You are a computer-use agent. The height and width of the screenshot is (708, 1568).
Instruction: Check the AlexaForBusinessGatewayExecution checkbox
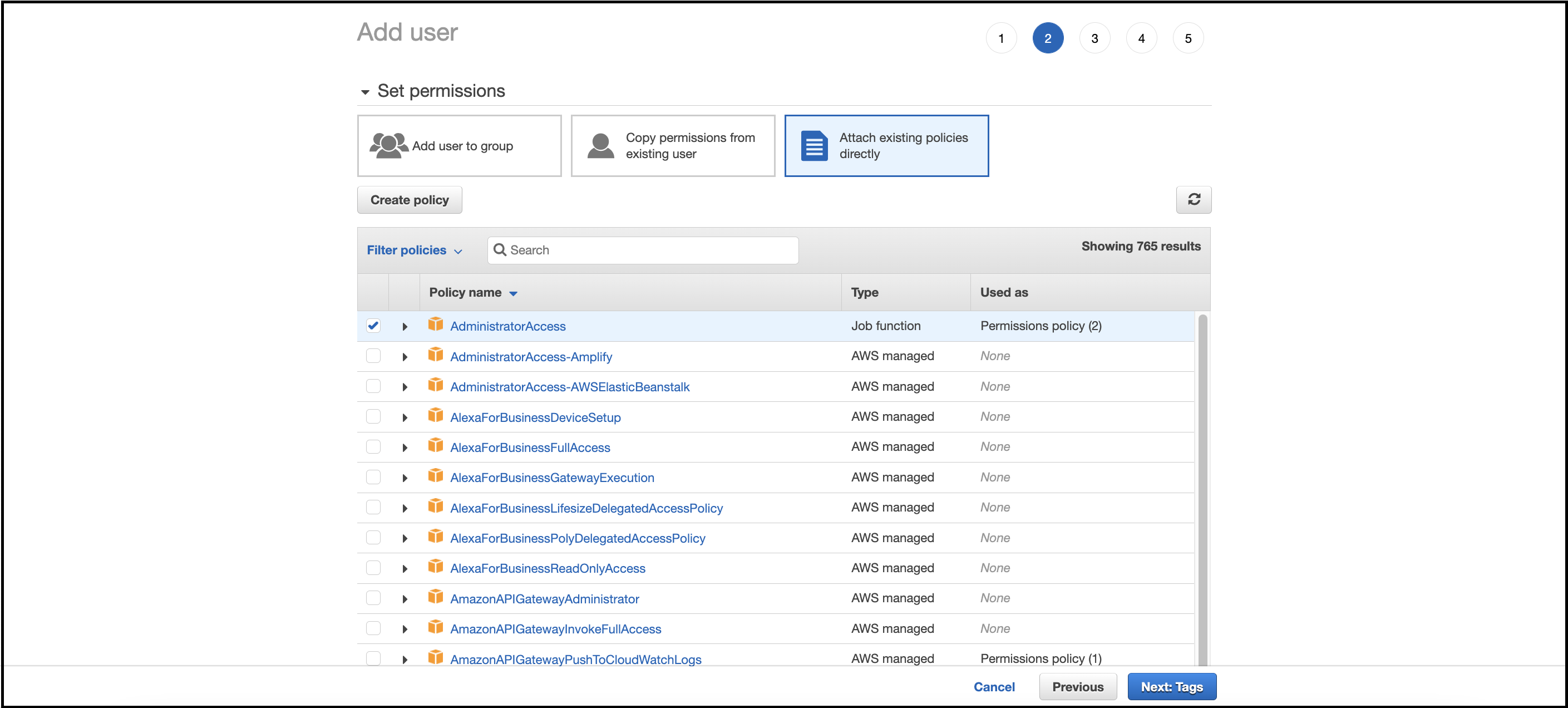373,477
